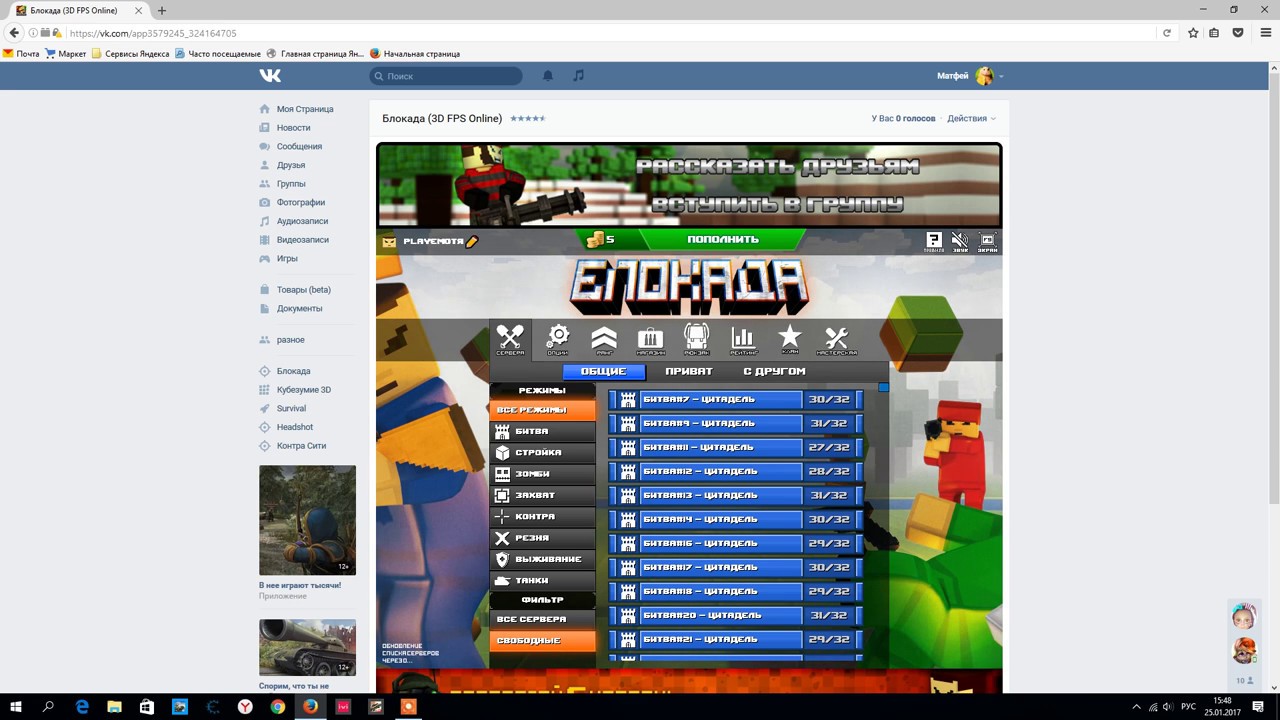Filter by Все режимы mode
Screen dimensions: 1280x720
click(x=542, y=410)
